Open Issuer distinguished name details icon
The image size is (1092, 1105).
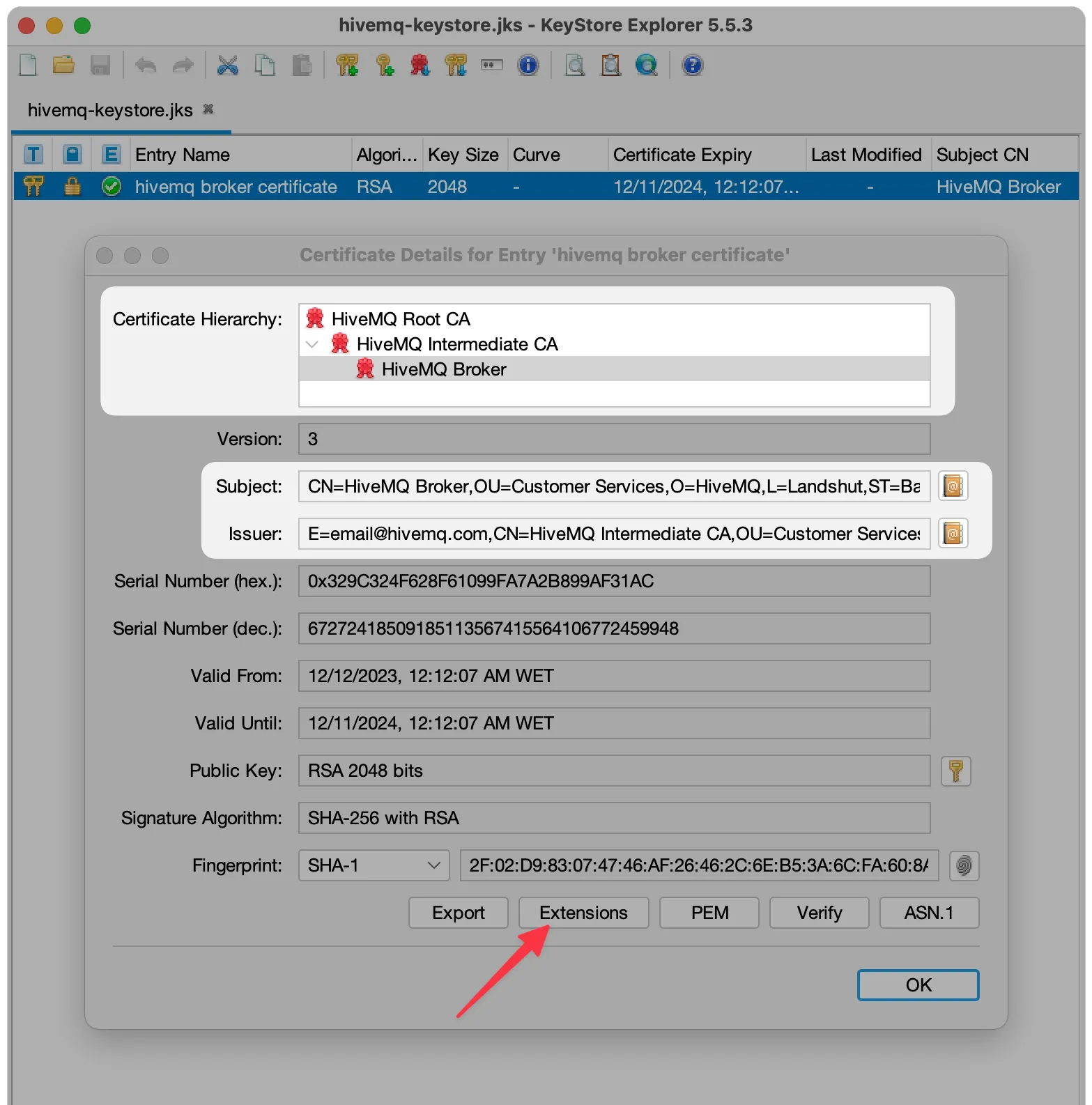pyautogui.click(x=953, y=534)
